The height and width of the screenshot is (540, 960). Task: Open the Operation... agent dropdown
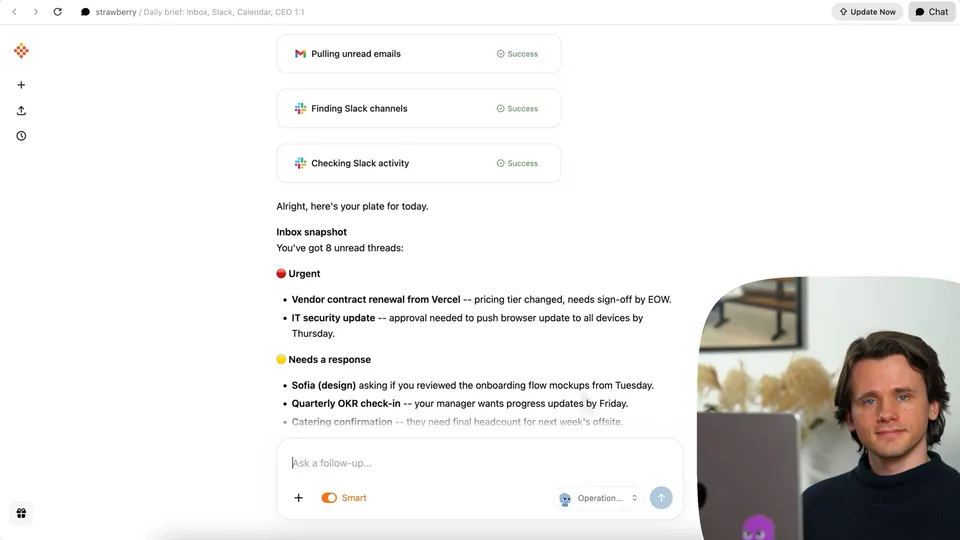(599, 498)
